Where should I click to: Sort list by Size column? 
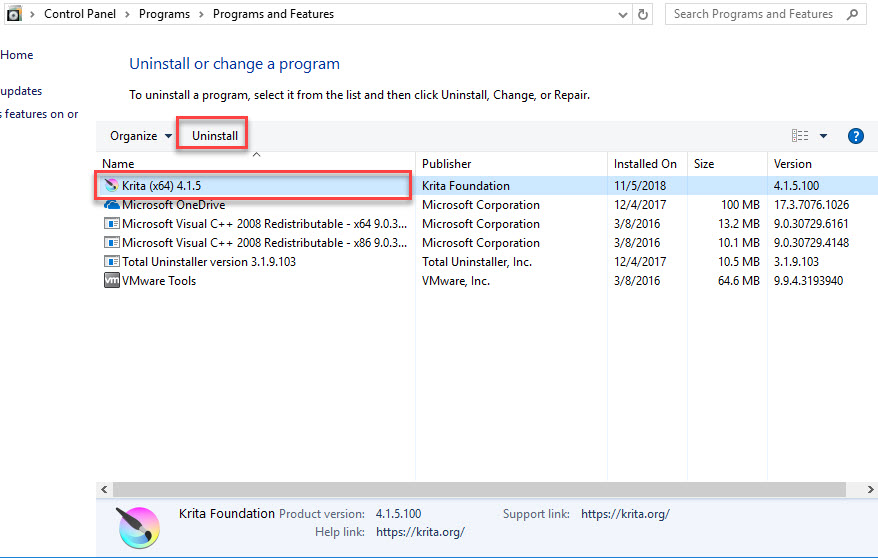tap(704, 164)
